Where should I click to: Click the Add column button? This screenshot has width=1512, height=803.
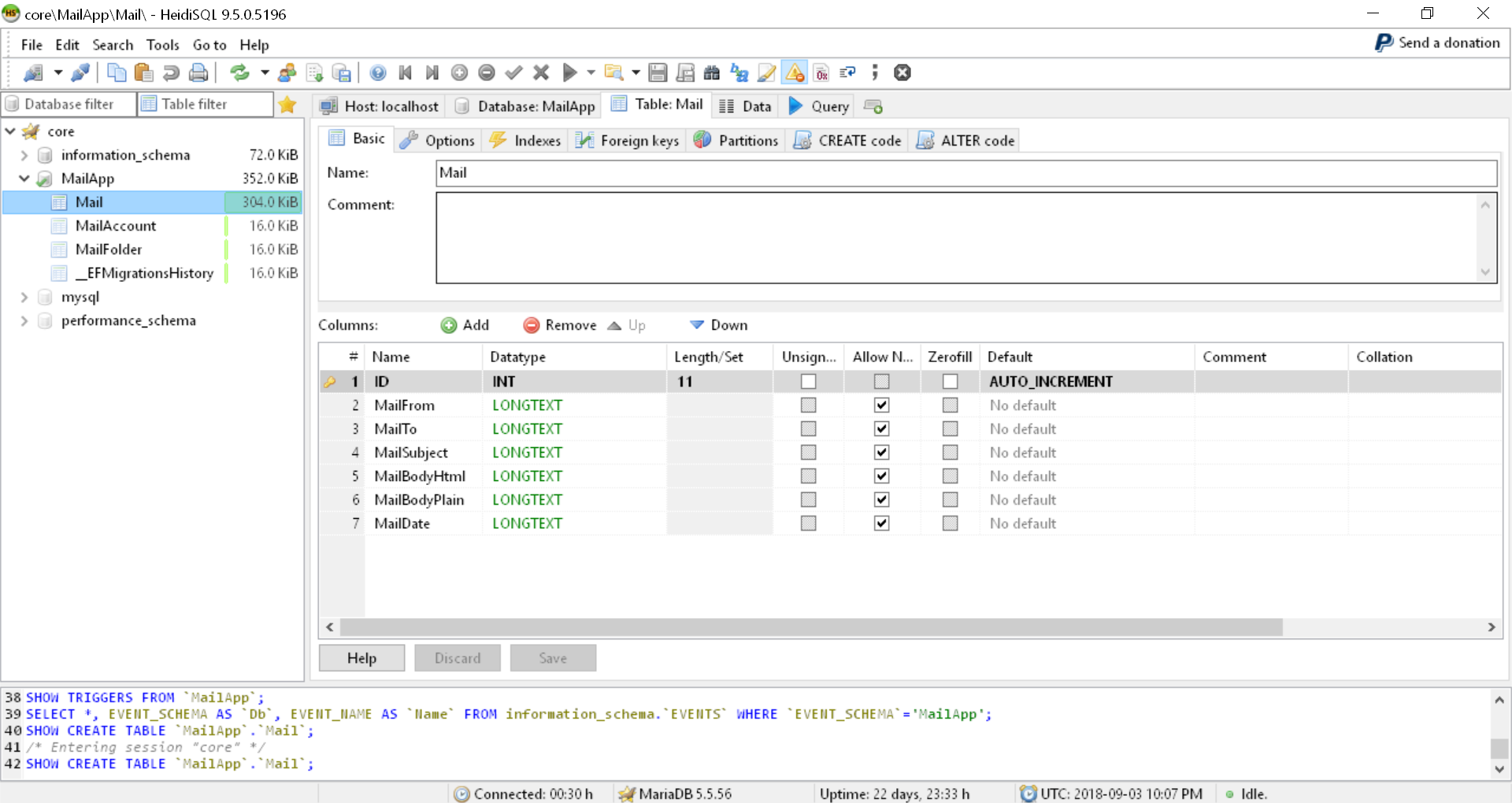pos(465,325)
